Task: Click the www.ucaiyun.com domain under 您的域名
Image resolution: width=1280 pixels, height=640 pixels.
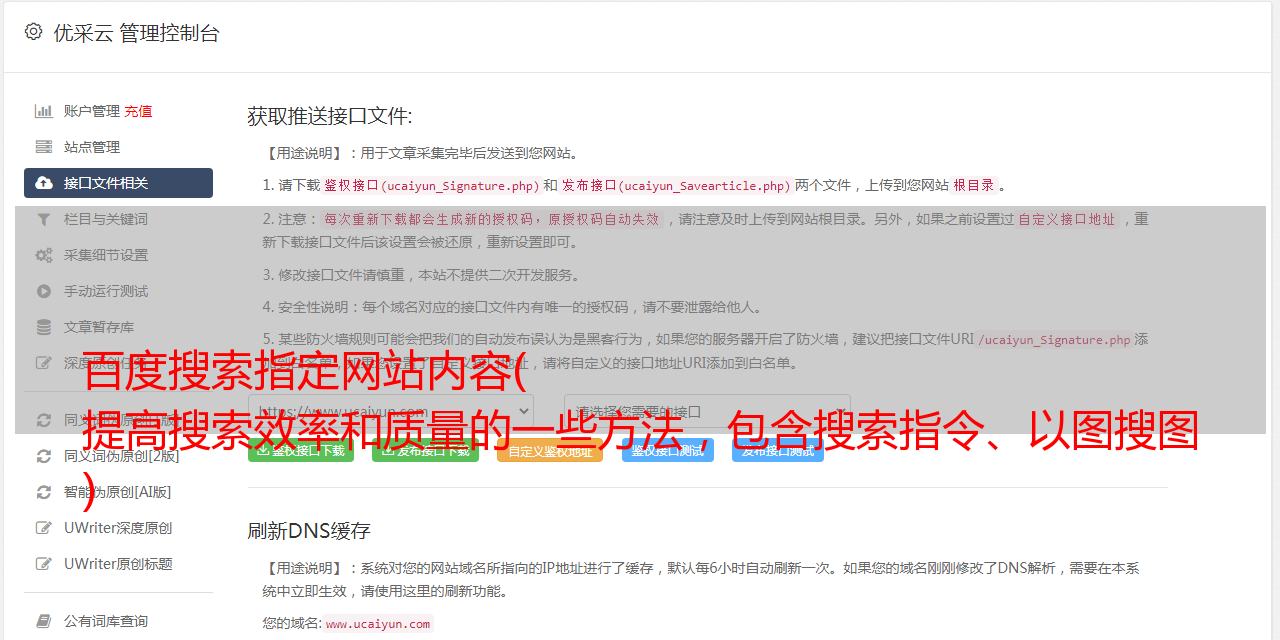Action: (x=378, y=624)
